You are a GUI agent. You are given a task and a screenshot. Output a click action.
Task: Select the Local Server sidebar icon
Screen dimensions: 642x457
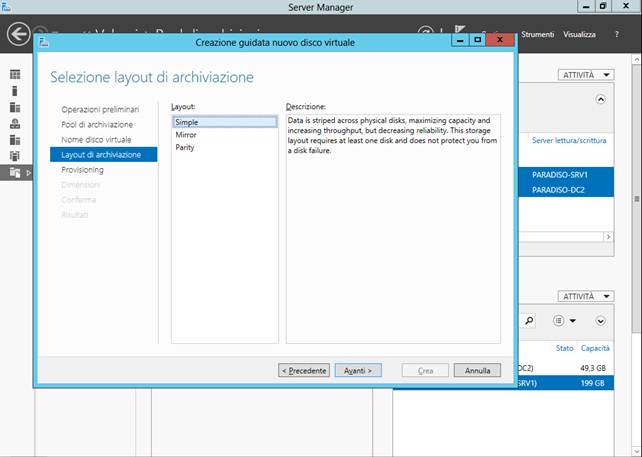15,91
